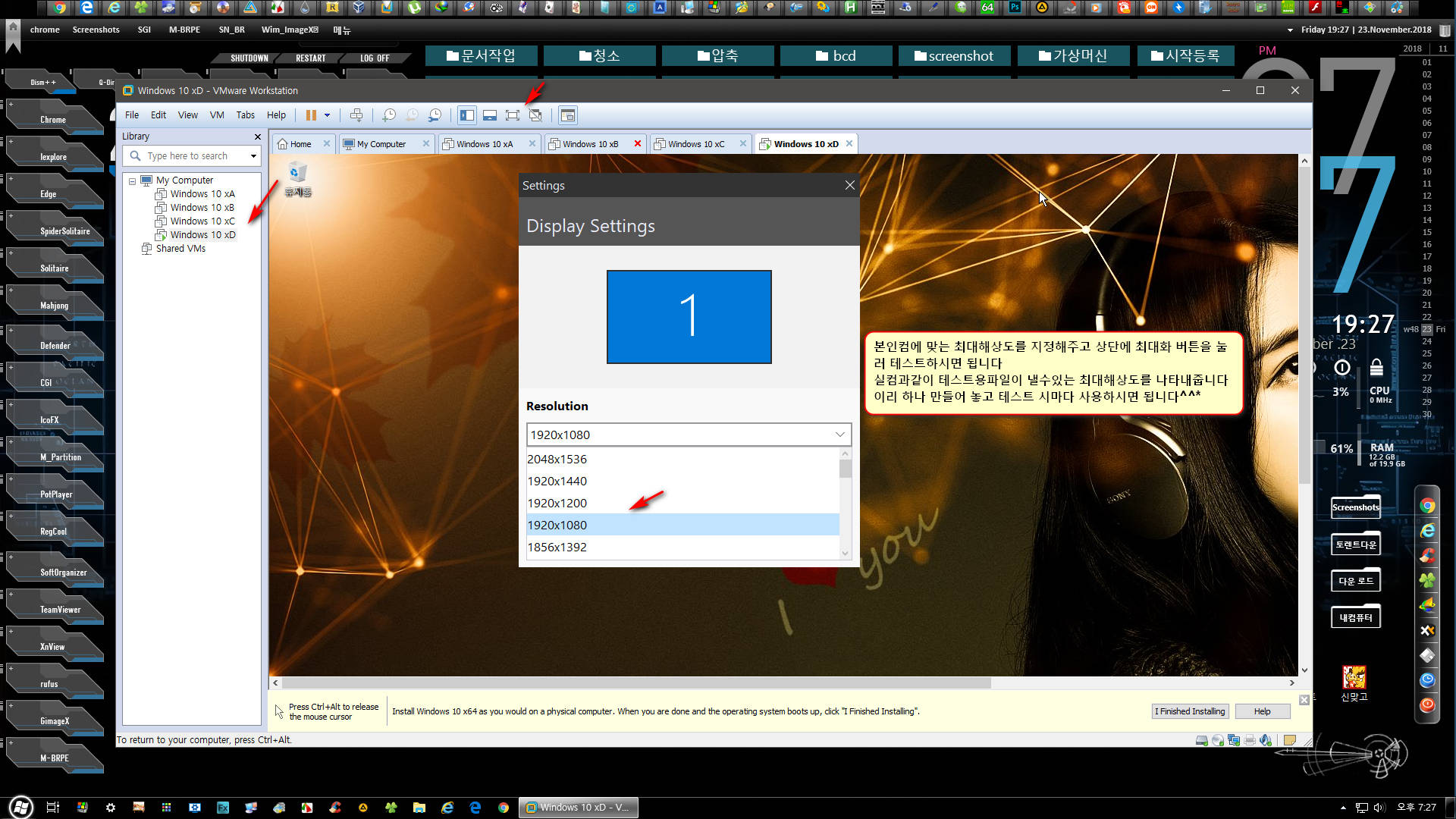
Task: Choose 2048x1536 resolution
Action: (x=683, y=459)
